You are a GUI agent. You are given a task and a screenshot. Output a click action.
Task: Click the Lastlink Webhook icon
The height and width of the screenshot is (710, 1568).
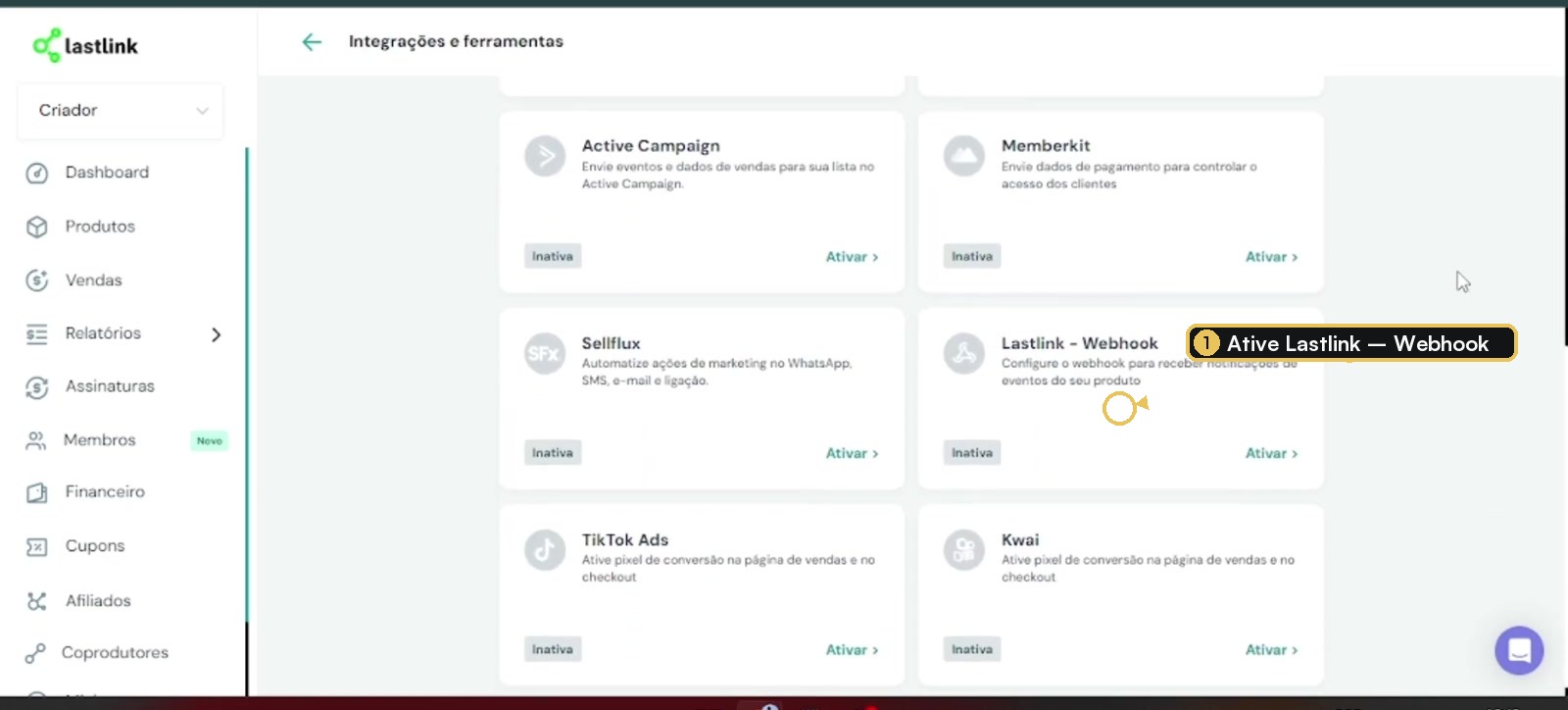(x=964, y=353)
